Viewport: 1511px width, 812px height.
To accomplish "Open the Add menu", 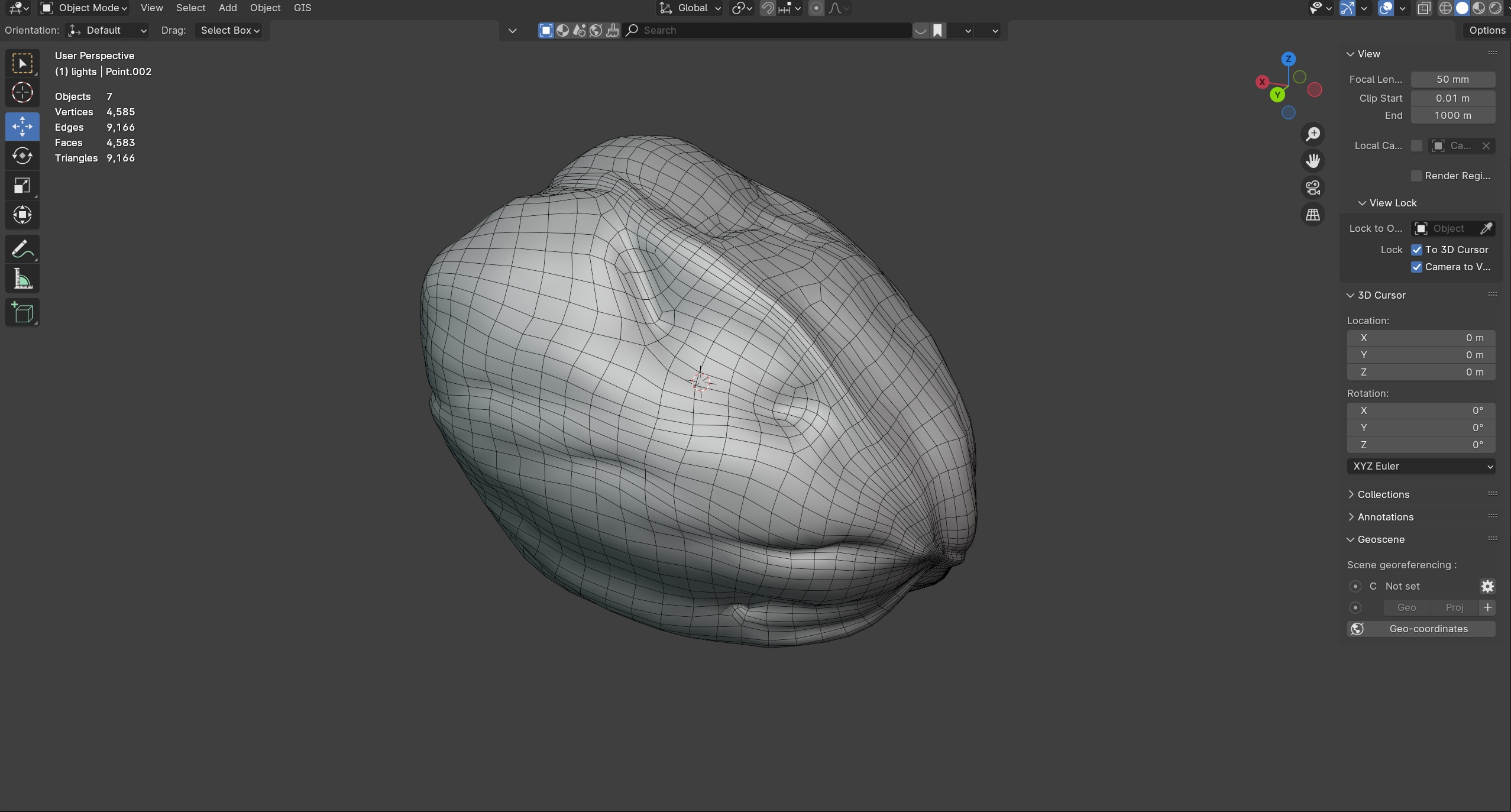I will tap(227, 8).
